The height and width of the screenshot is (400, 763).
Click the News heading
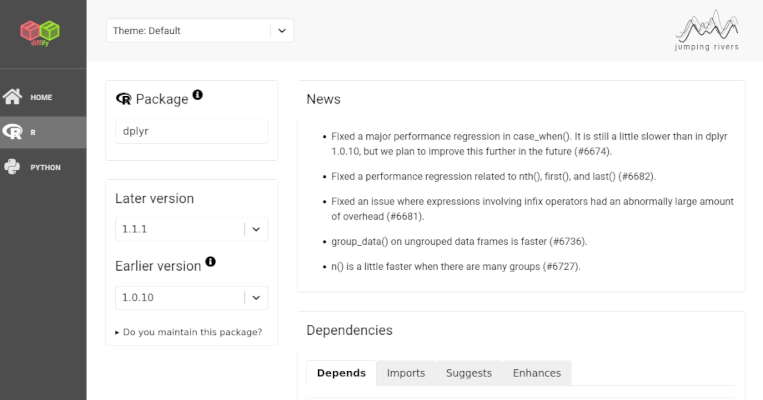pyautogui.click(x=324, y=99)
